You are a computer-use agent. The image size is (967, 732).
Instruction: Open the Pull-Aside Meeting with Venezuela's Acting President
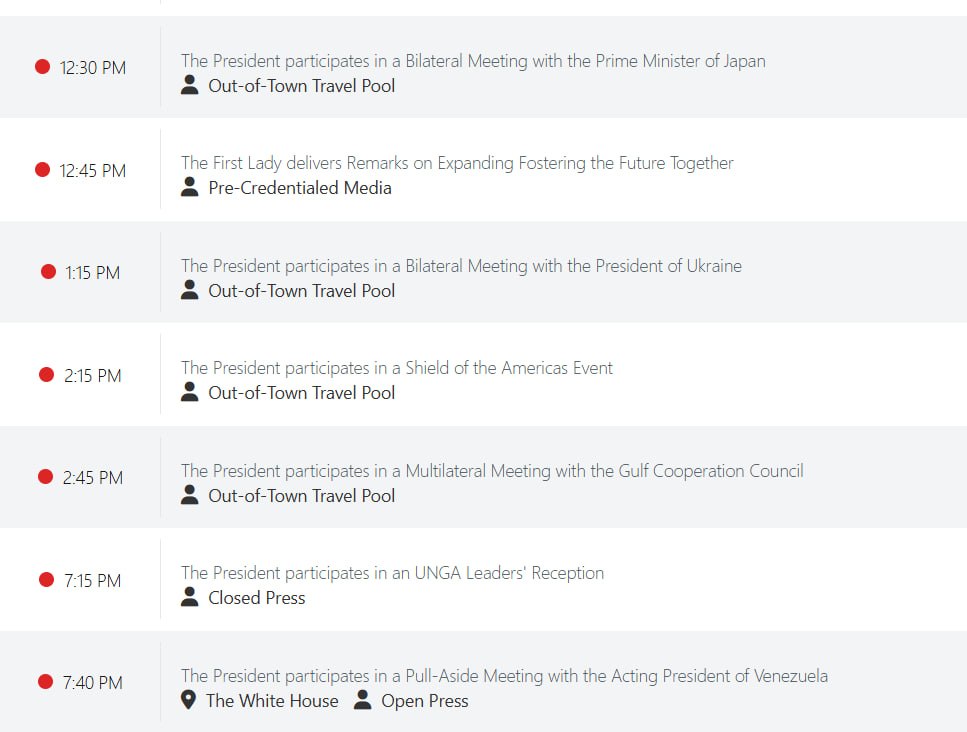pyautogui.click(x=504, y=676)
